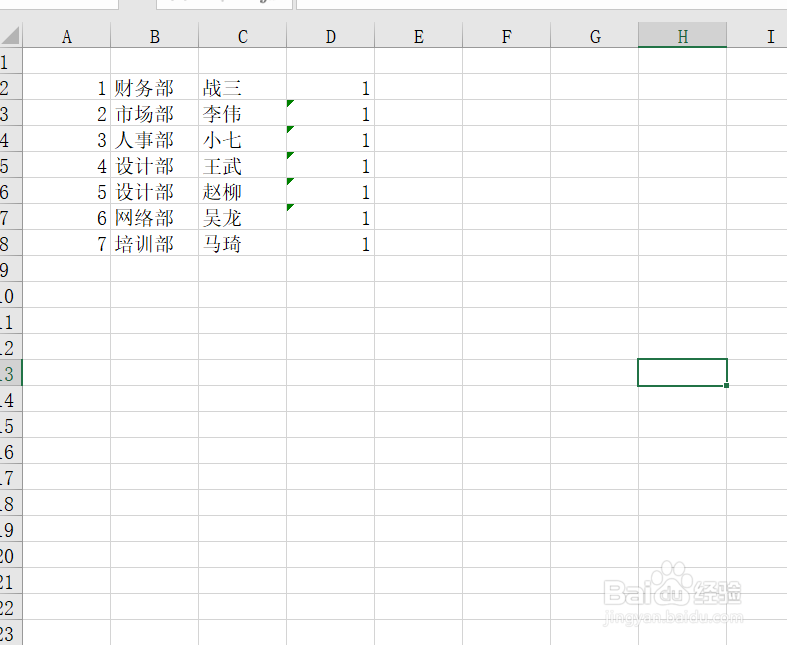Select column I header
This screenshot has width=787, height=645.
757,36
